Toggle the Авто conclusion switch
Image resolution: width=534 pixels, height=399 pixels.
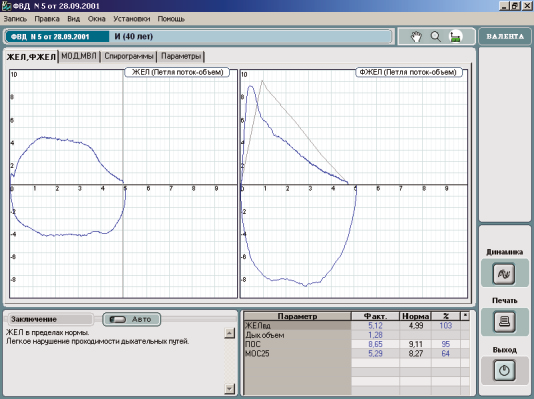tap(131, 319)
